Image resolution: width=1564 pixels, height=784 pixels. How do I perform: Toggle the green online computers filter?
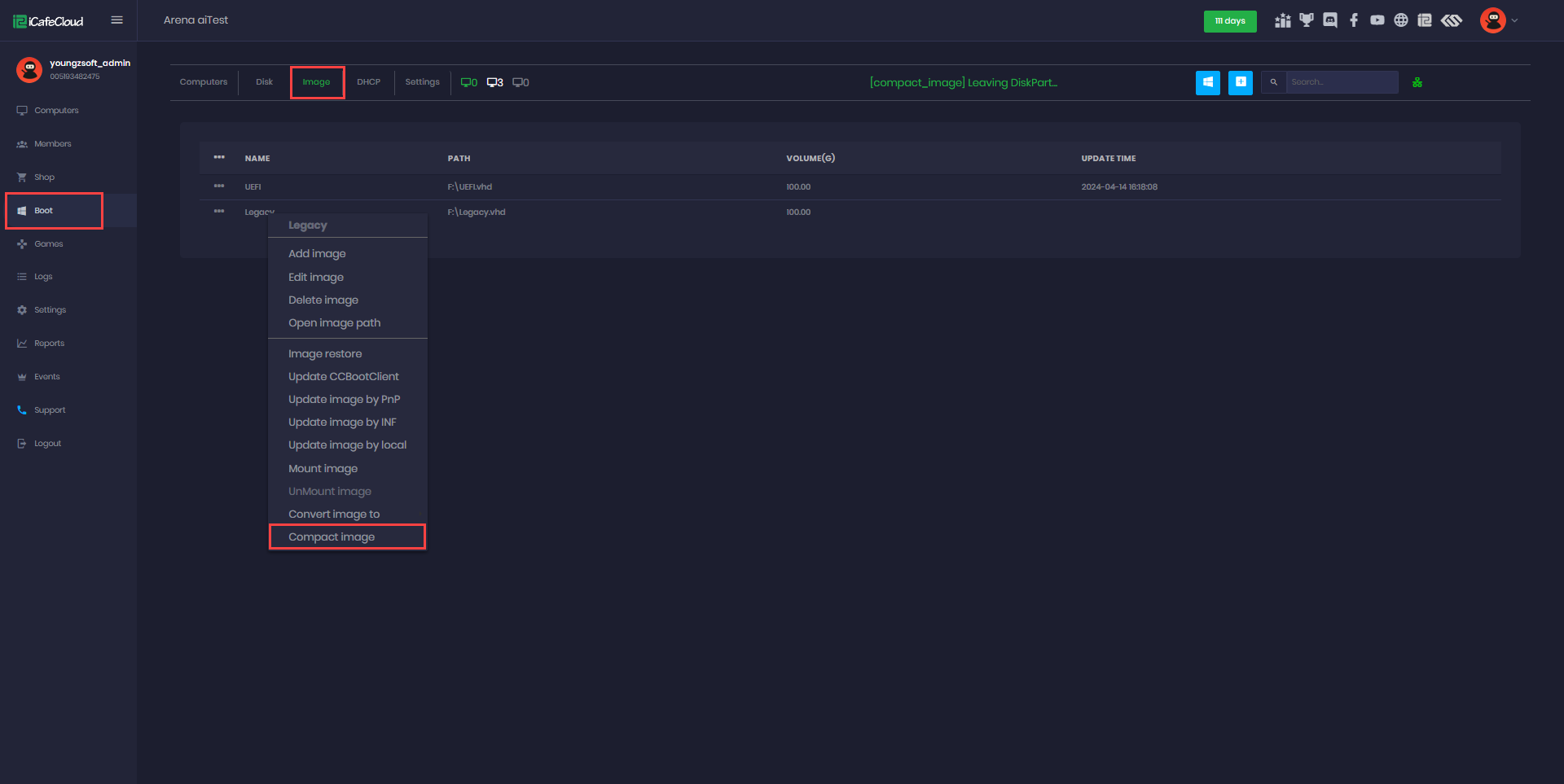[x=469, y=82]
